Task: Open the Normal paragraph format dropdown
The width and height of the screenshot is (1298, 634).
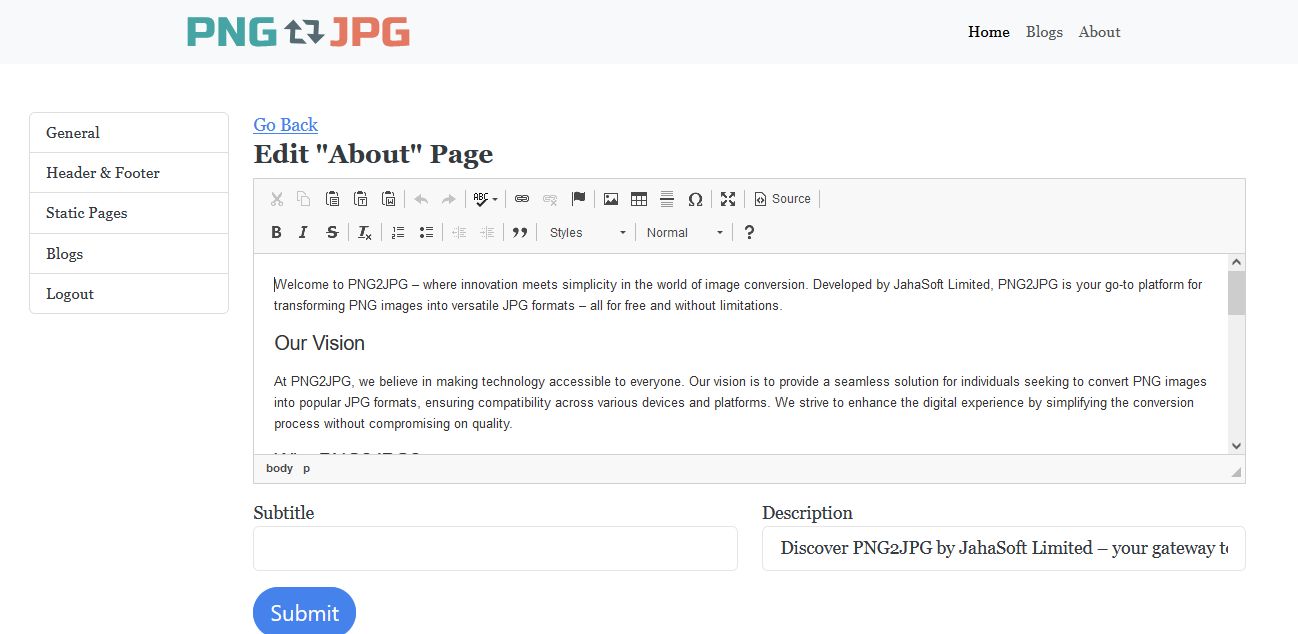Action: pos(684,233)
